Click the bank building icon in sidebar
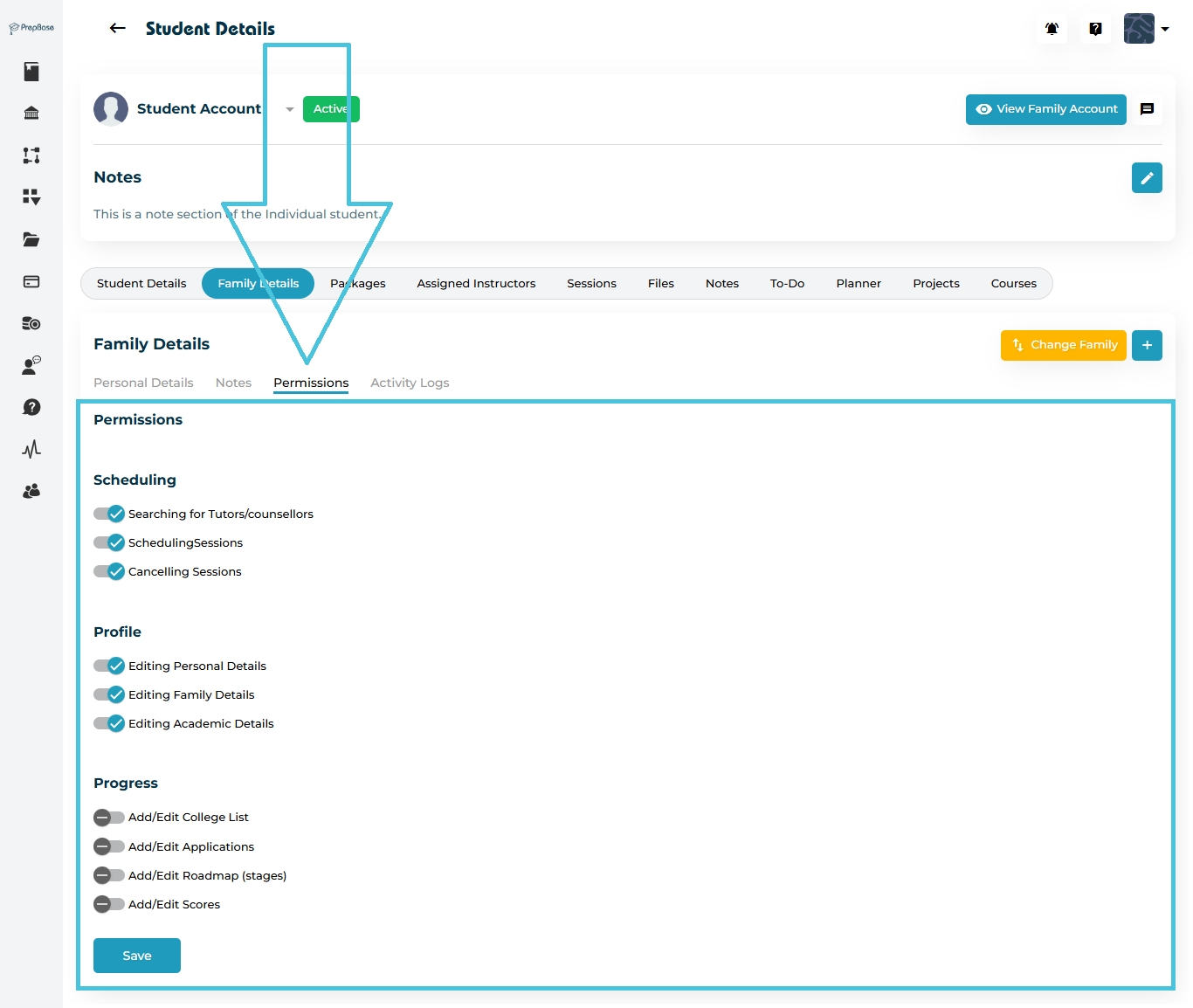 click(x=31, y=113)
